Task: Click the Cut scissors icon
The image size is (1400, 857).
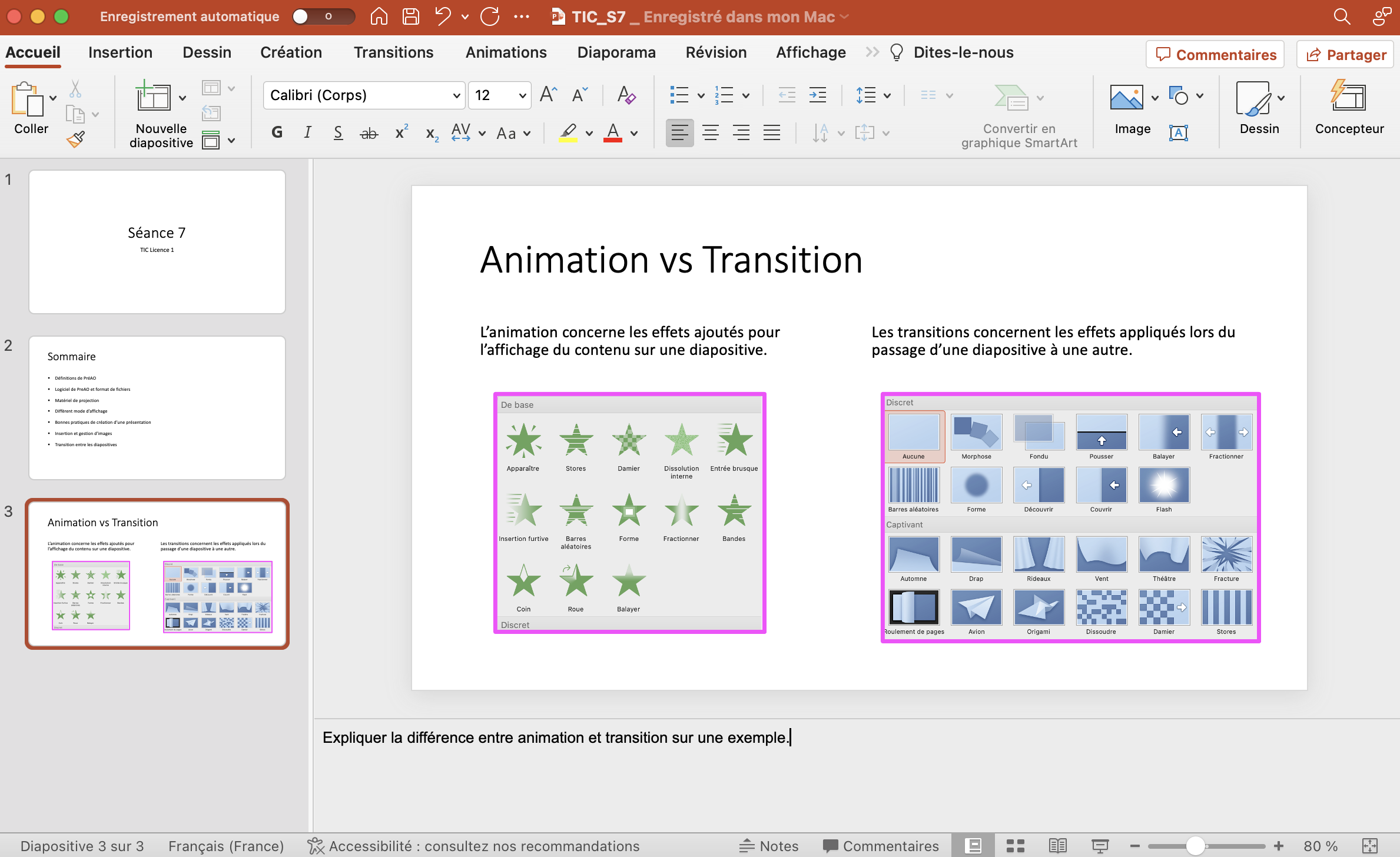Action: 75,89
